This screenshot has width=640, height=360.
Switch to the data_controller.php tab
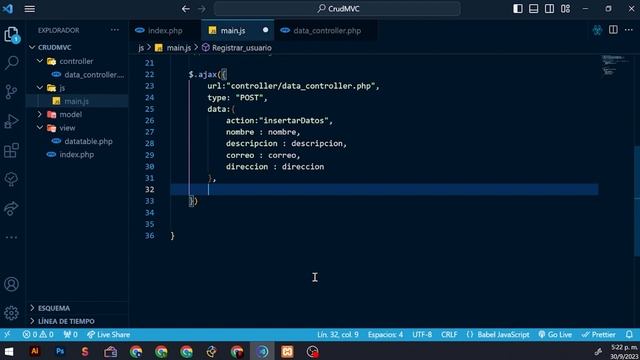pos(327,31)
